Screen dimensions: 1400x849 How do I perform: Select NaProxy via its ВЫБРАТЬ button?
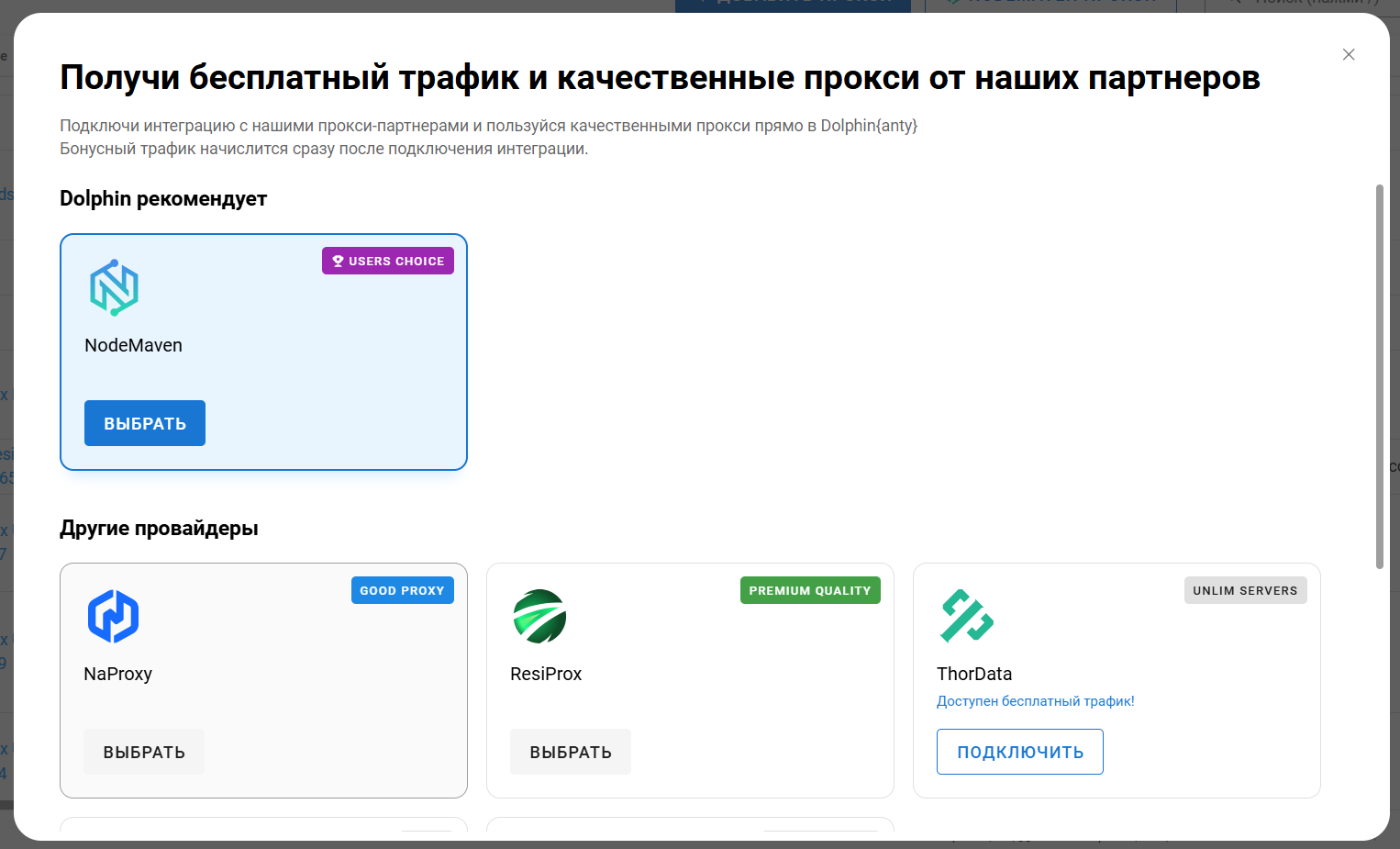pyautogui.click(x=144, y=752)
